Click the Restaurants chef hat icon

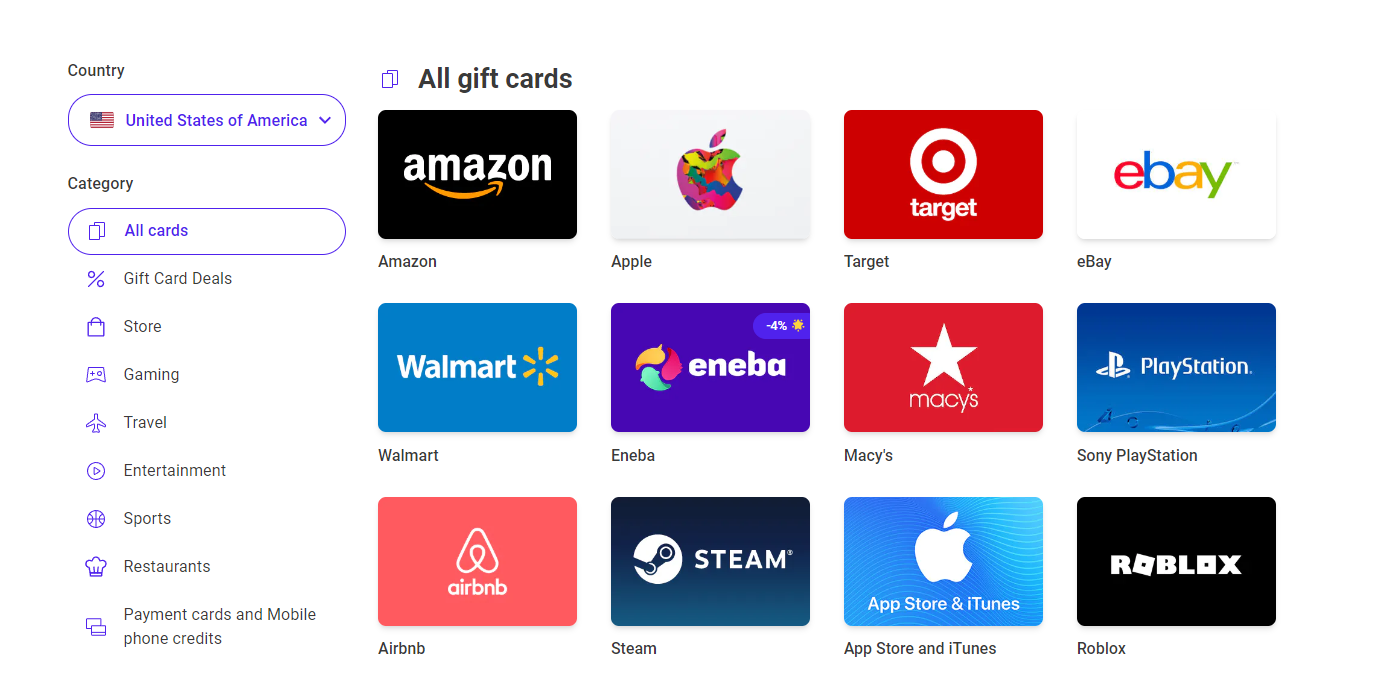tap(96, 567)
